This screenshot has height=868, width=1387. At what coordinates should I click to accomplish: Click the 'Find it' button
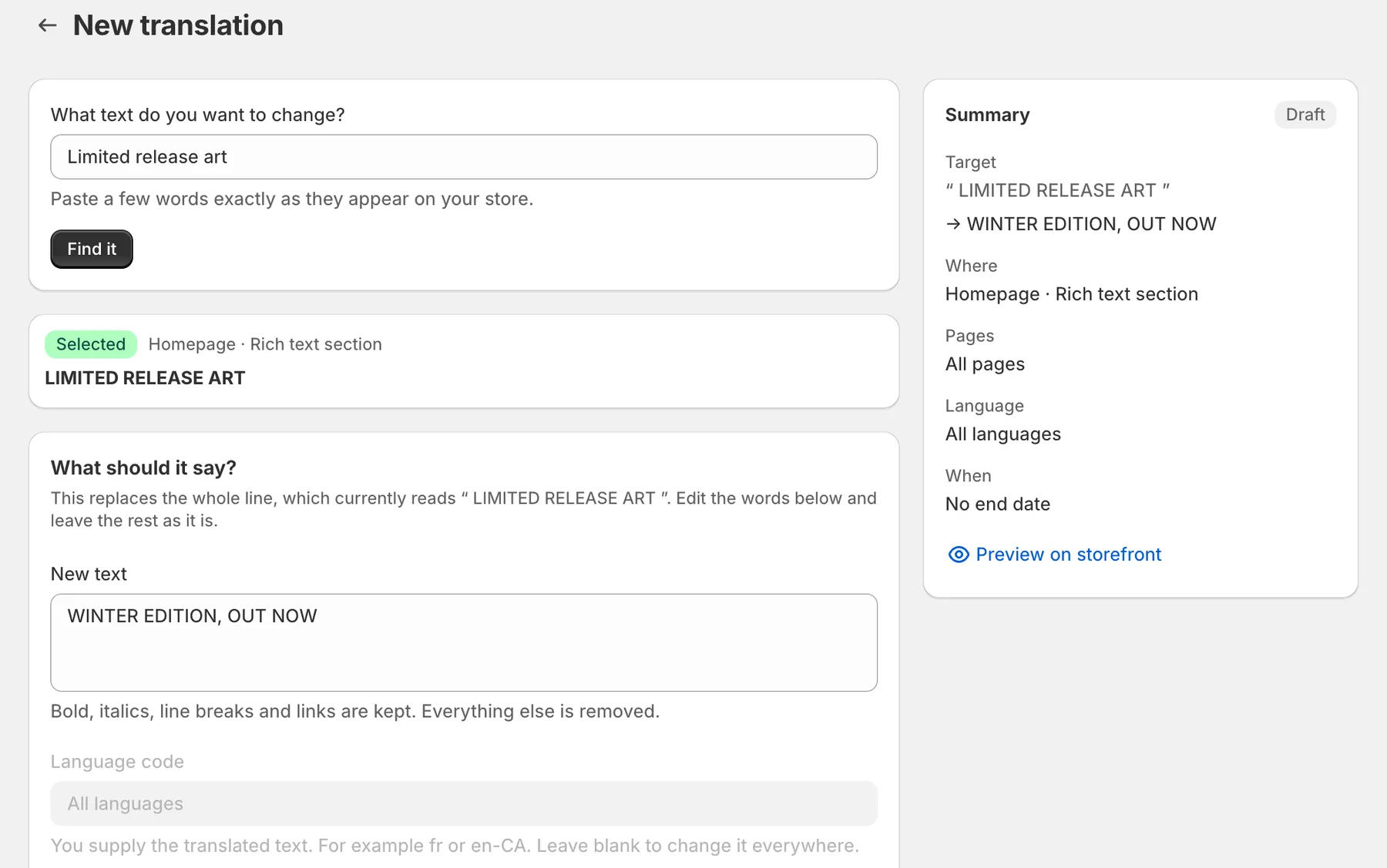coord(92,249)
